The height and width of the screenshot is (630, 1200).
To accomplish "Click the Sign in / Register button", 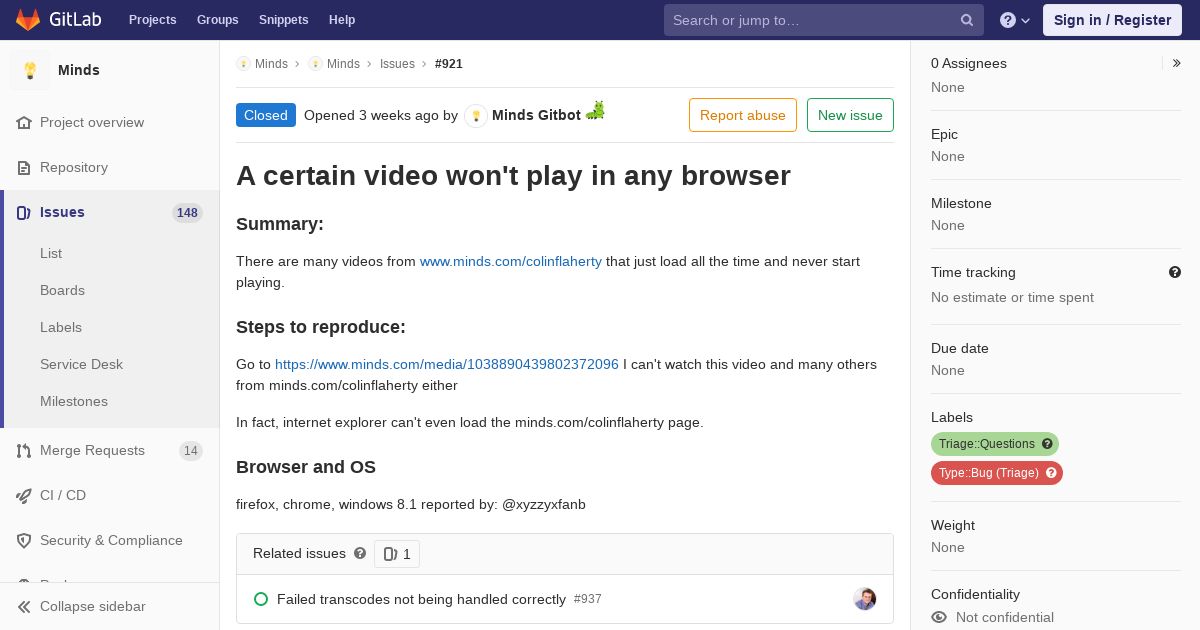I will tap(1112, 20).
